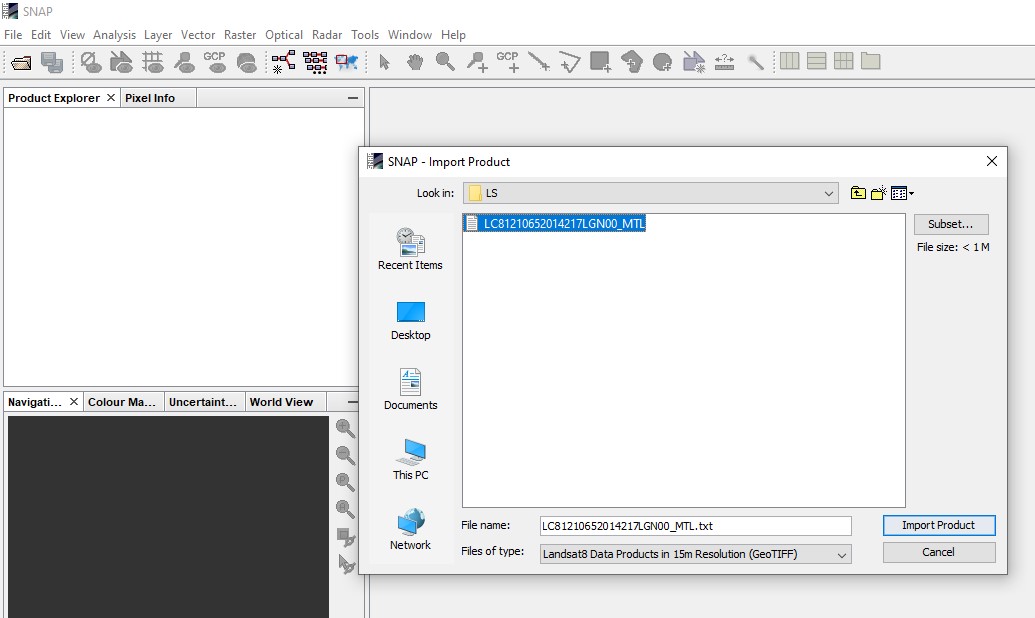Open the Help menu
1035x618 pixels.
pyautogui.click(x=453, y=35)
